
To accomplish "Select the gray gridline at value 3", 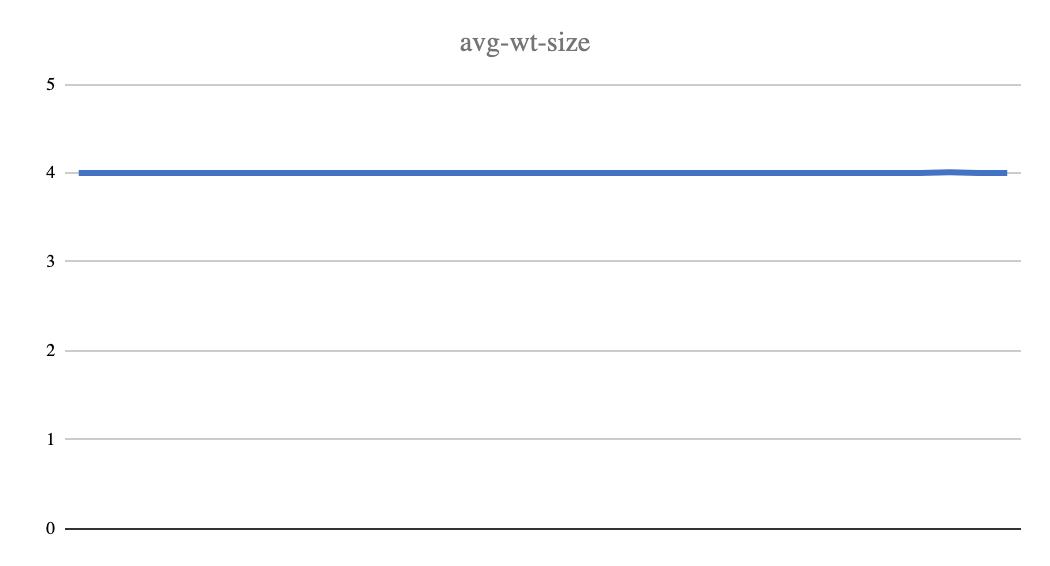I will pos(542,261).
